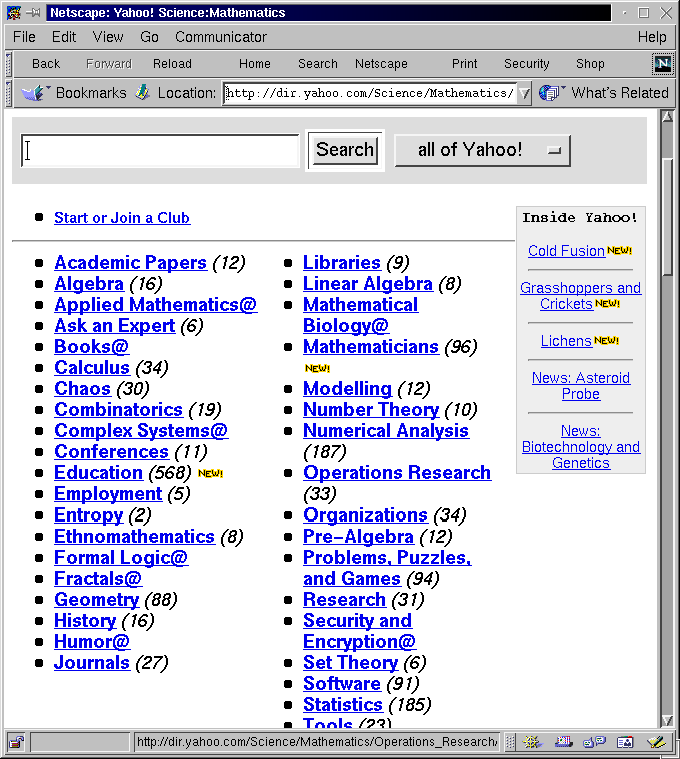Image resolution: width=680 pixels, height=759 pixels.
Task: Open News: Biotechnology and Genetics link
Action: point(581,447)
